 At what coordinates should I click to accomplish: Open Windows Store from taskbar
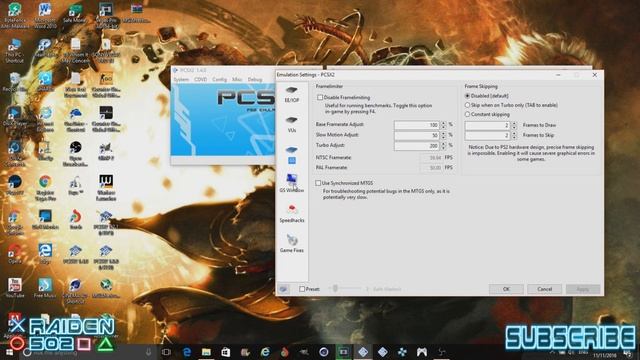pos(225,352)
